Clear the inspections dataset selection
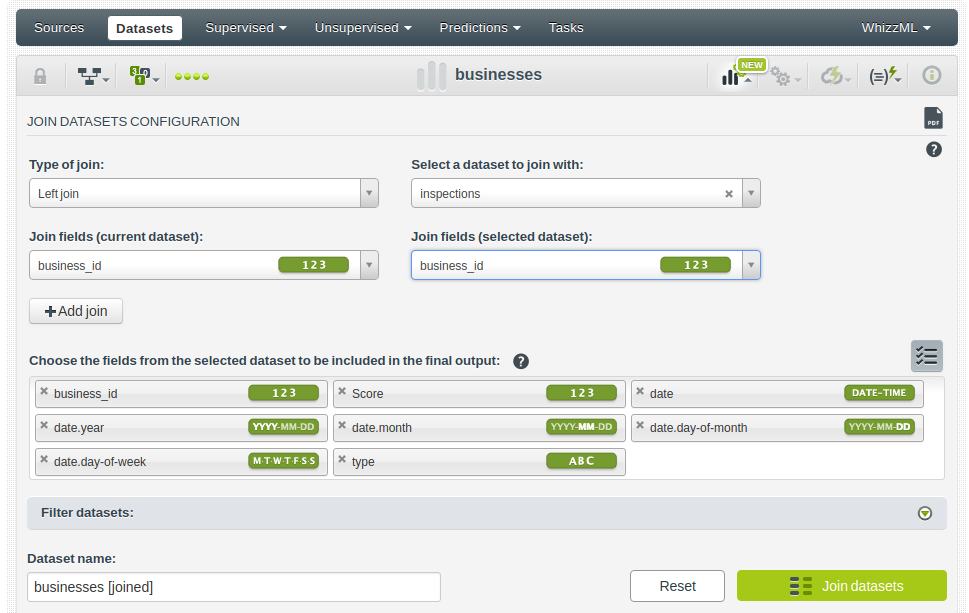969x613 pixels. (x=729, y=194)
